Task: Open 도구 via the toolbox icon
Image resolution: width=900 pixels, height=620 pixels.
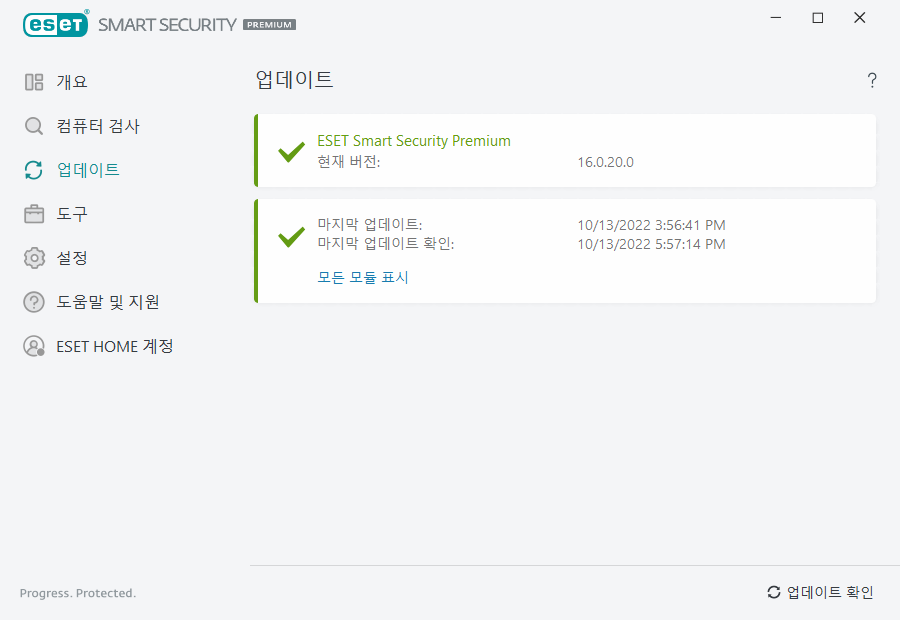Action: (33, 214)
